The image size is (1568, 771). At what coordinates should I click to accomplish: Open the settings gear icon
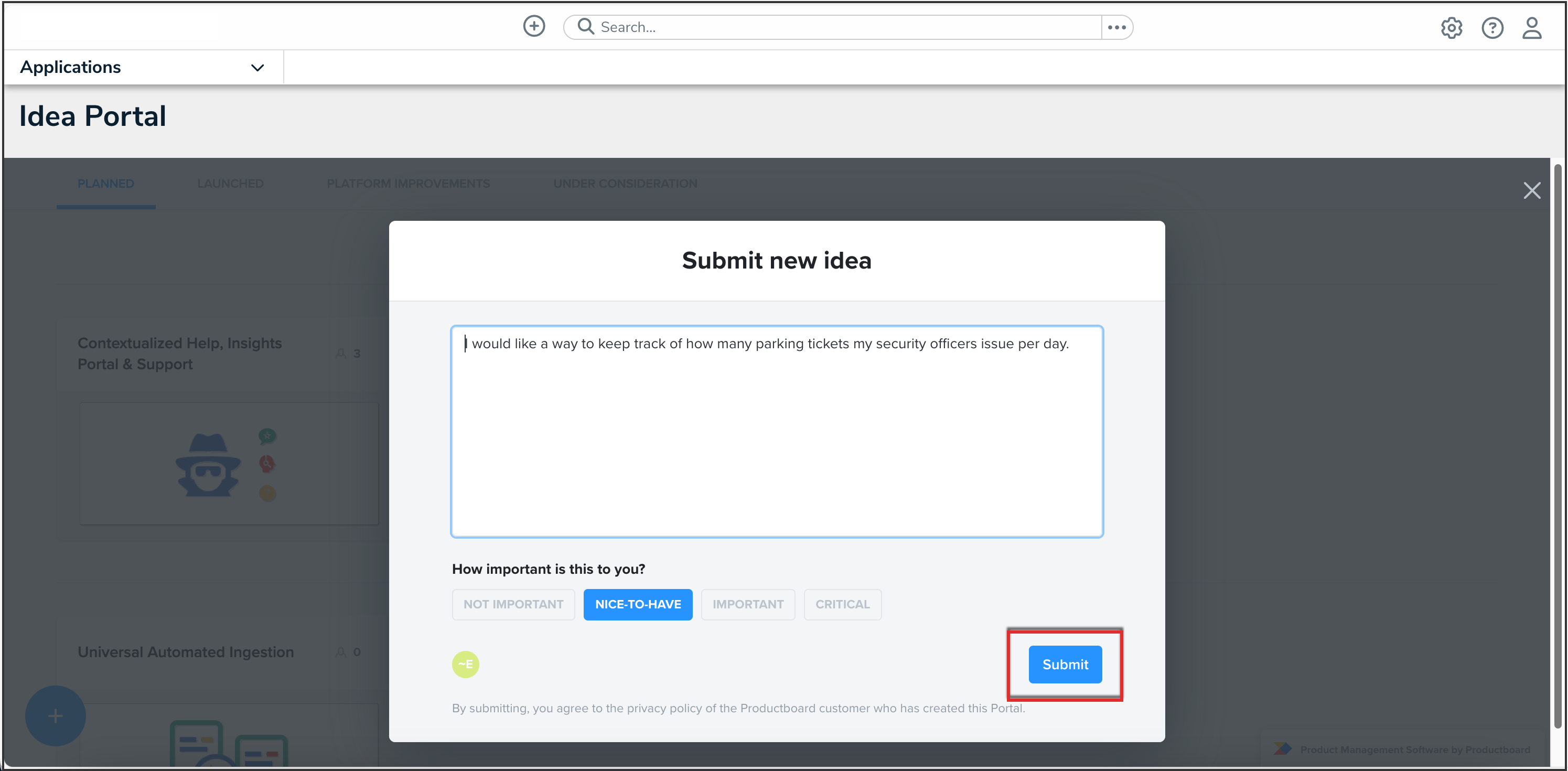(x=1451, y=28)
